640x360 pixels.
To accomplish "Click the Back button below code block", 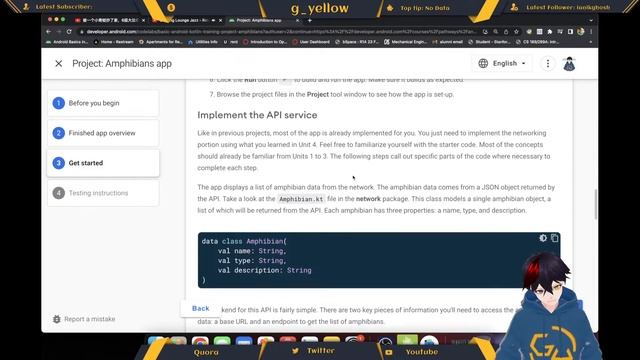I will coord(200,308).
